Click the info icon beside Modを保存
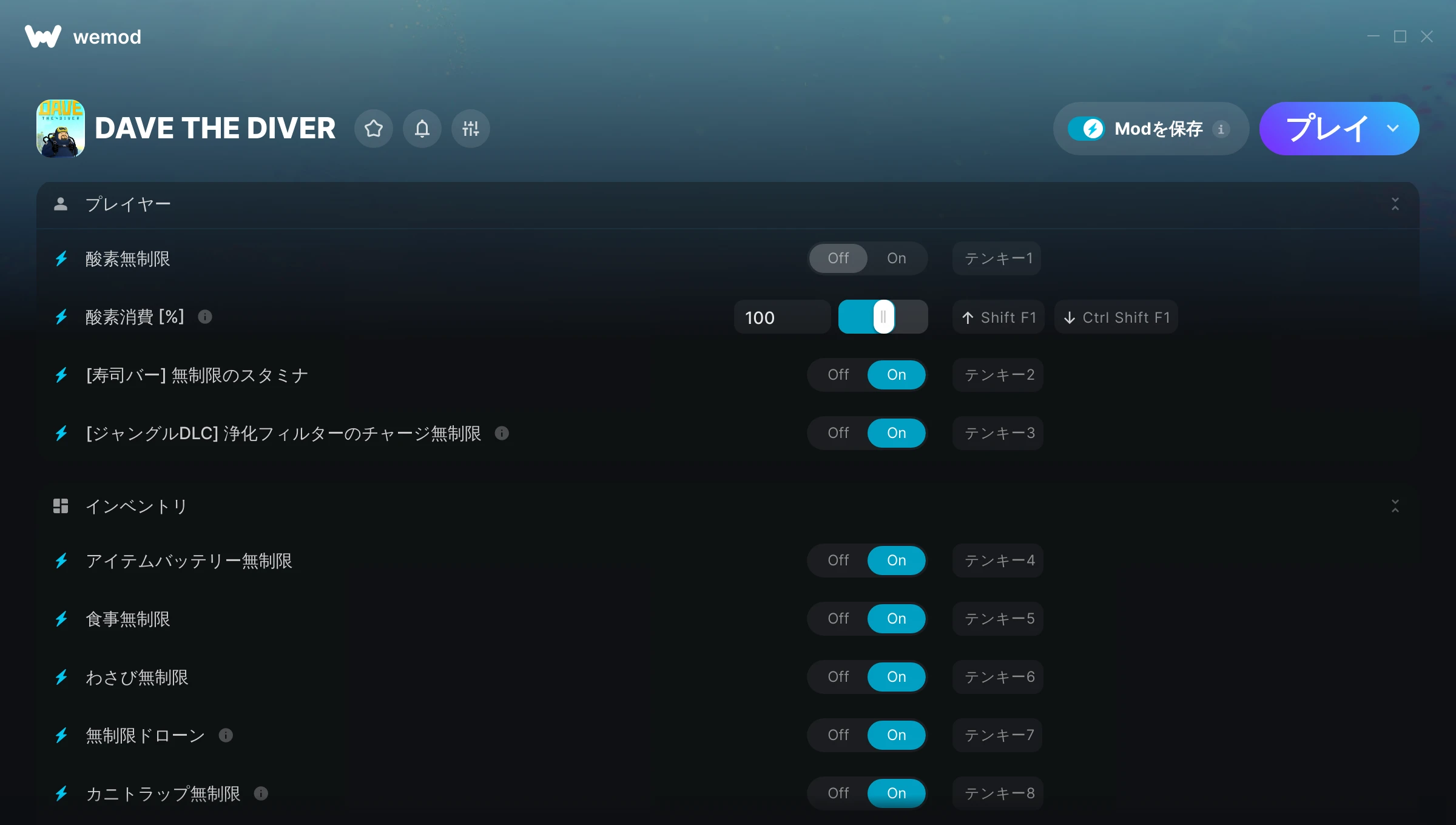This screenshot has width=1456, height=825. [1221, 129]
